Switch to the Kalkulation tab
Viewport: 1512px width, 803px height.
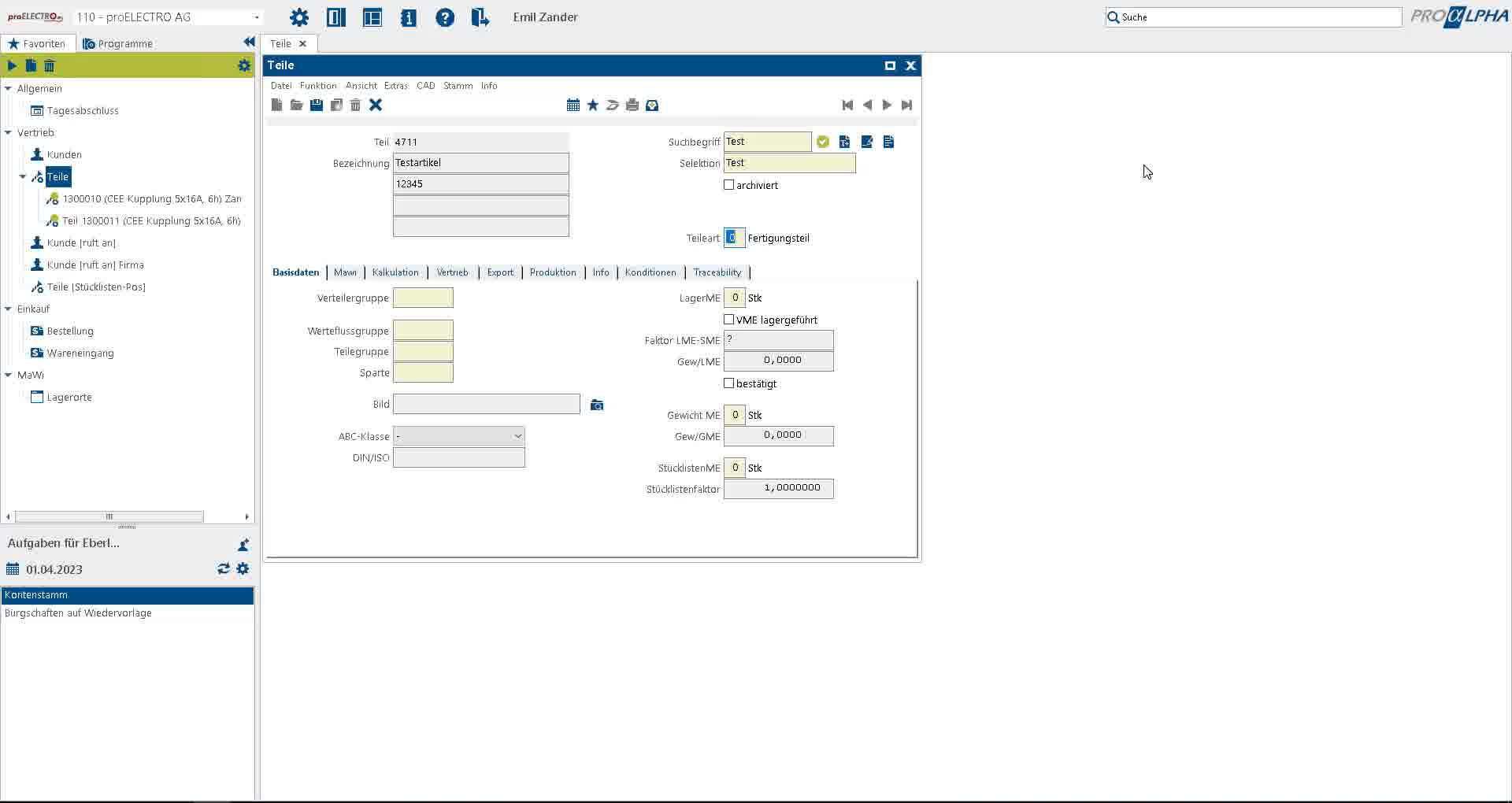pos(395,272)
